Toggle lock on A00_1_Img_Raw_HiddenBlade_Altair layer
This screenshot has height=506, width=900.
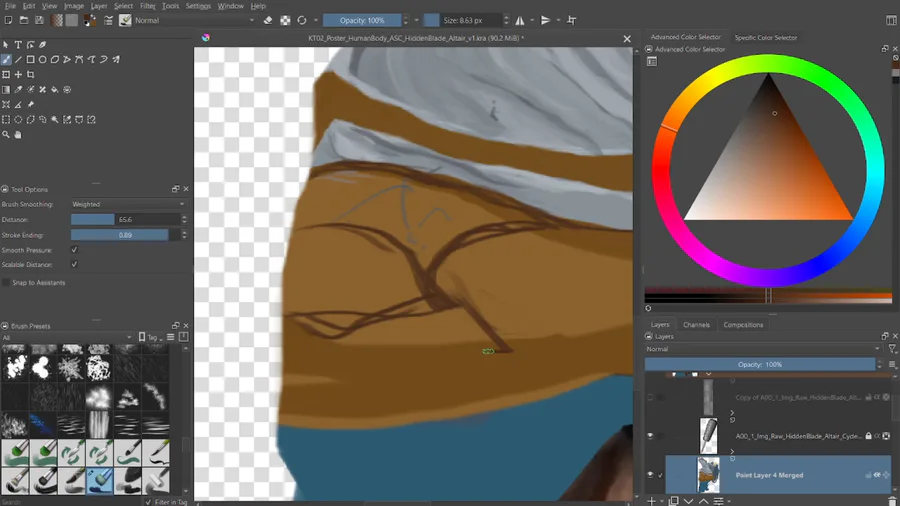pos(868,436)
